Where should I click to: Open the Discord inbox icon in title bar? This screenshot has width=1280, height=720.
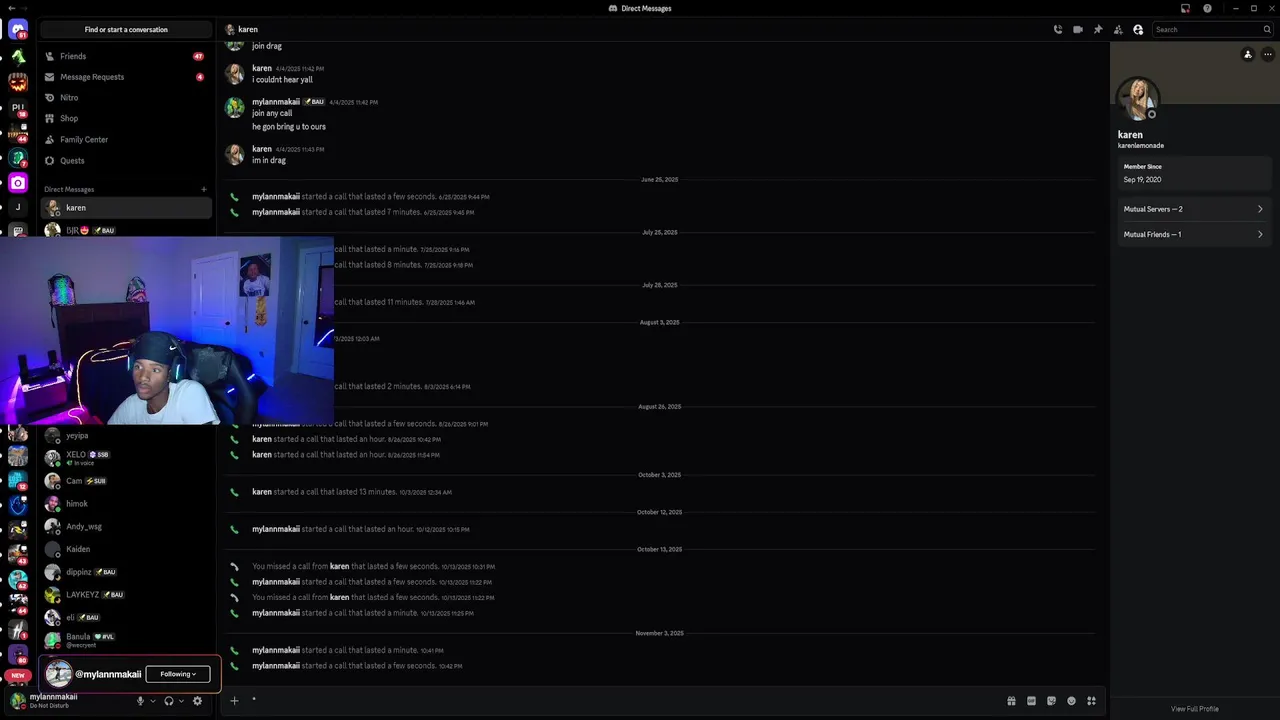tap(1185, 8)
